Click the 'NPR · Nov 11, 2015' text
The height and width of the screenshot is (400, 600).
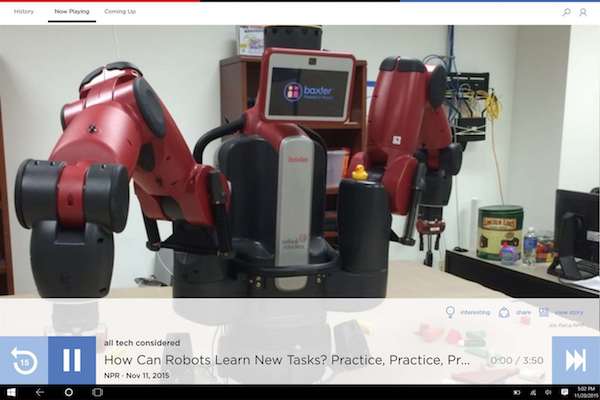pyautogui.click(x=137, y=376)
